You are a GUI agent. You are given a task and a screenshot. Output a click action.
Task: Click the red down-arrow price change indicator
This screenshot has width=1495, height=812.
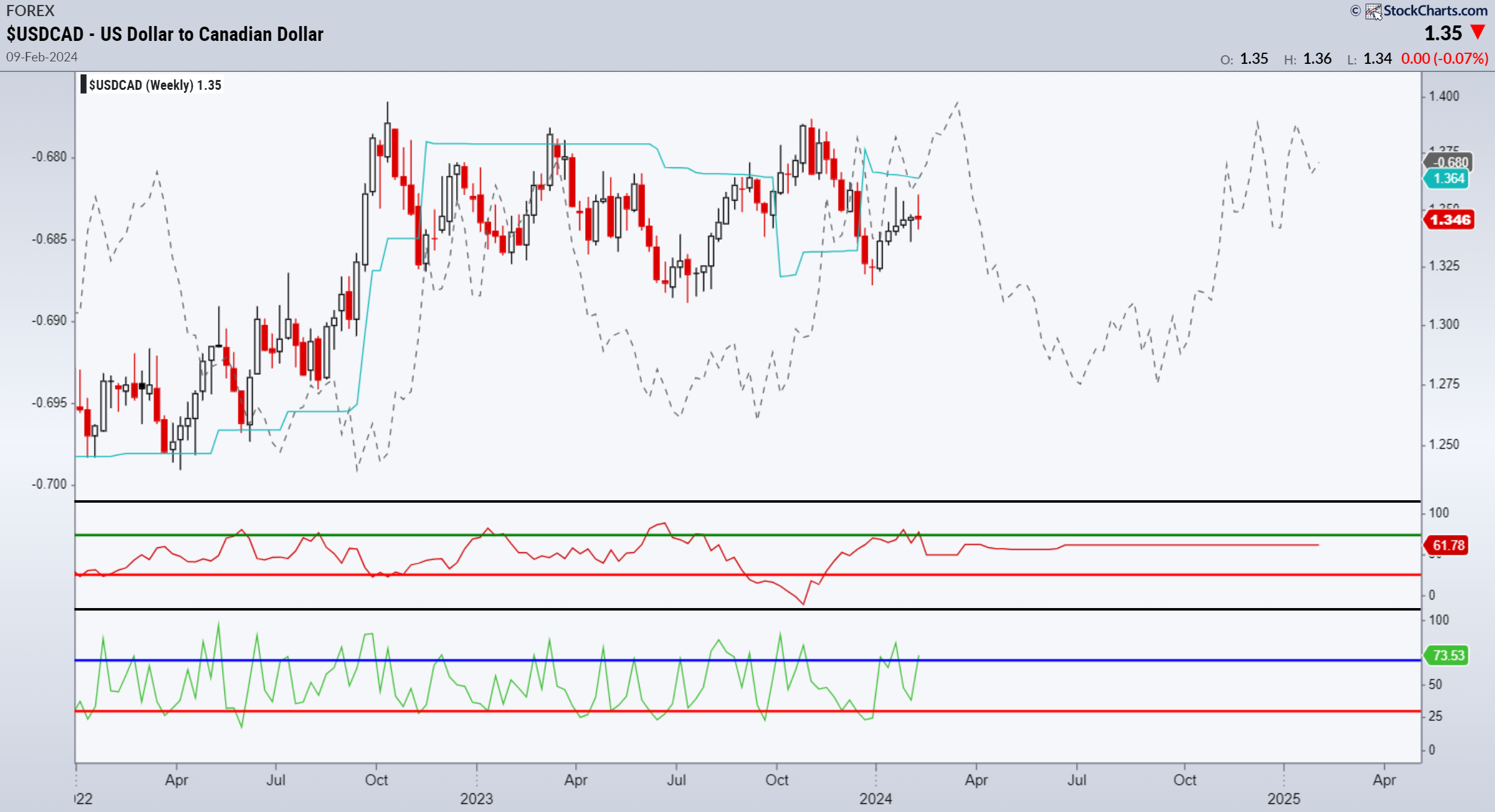(1478, 32)
